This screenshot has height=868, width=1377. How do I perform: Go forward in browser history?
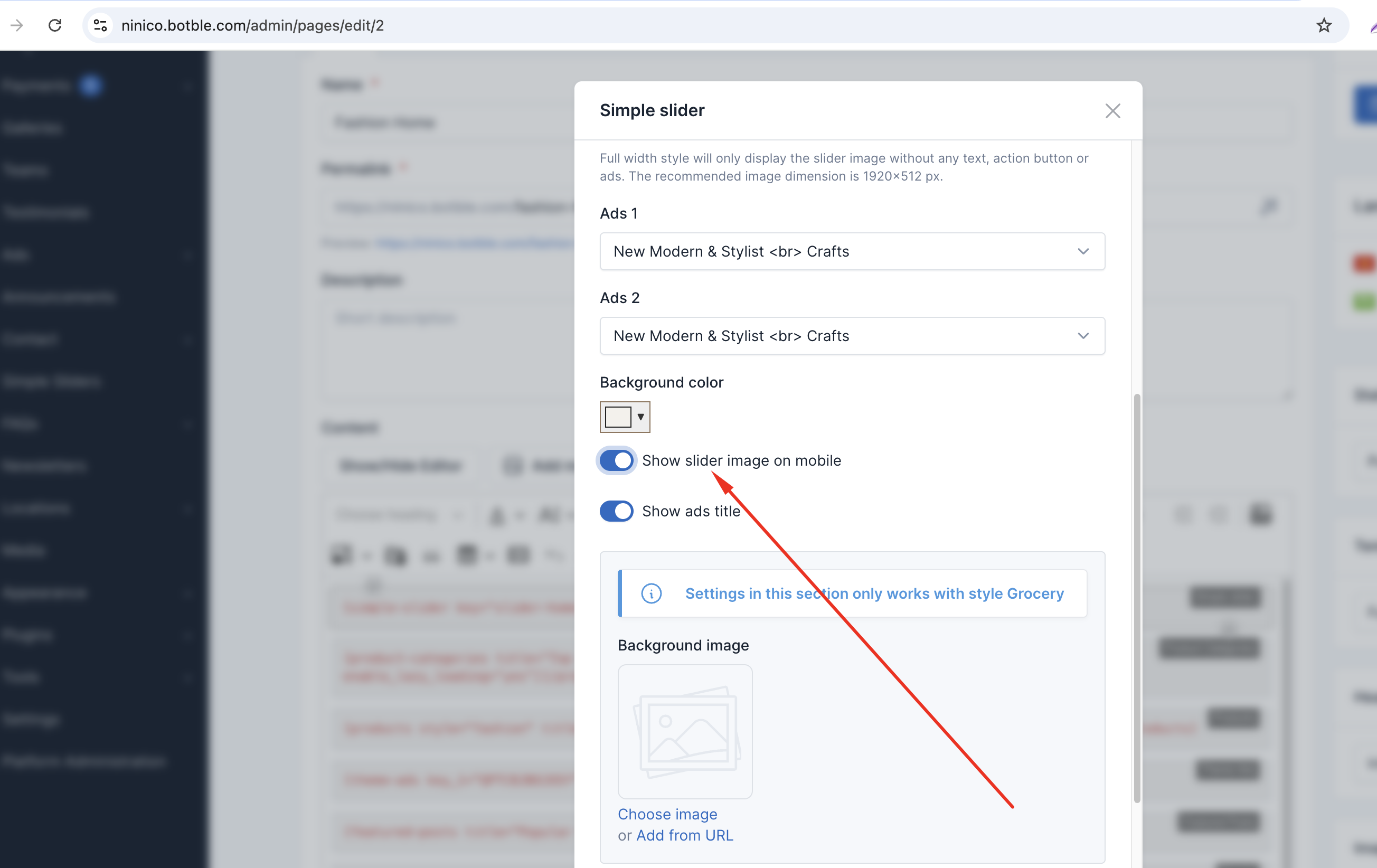tap(17, 25)
